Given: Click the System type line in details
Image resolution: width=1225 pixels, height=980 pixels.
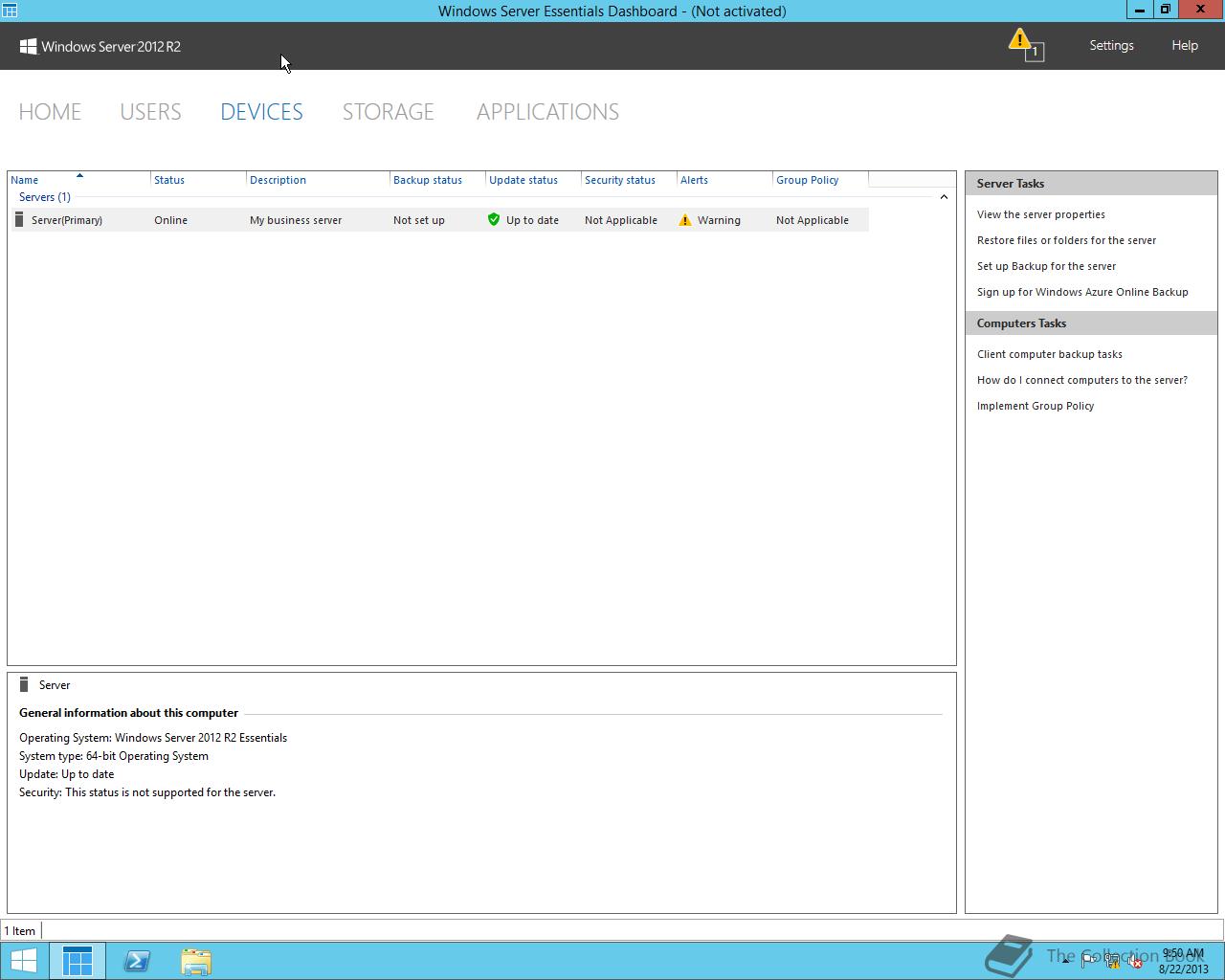Looking at the screenshot, I should (114, 756).
